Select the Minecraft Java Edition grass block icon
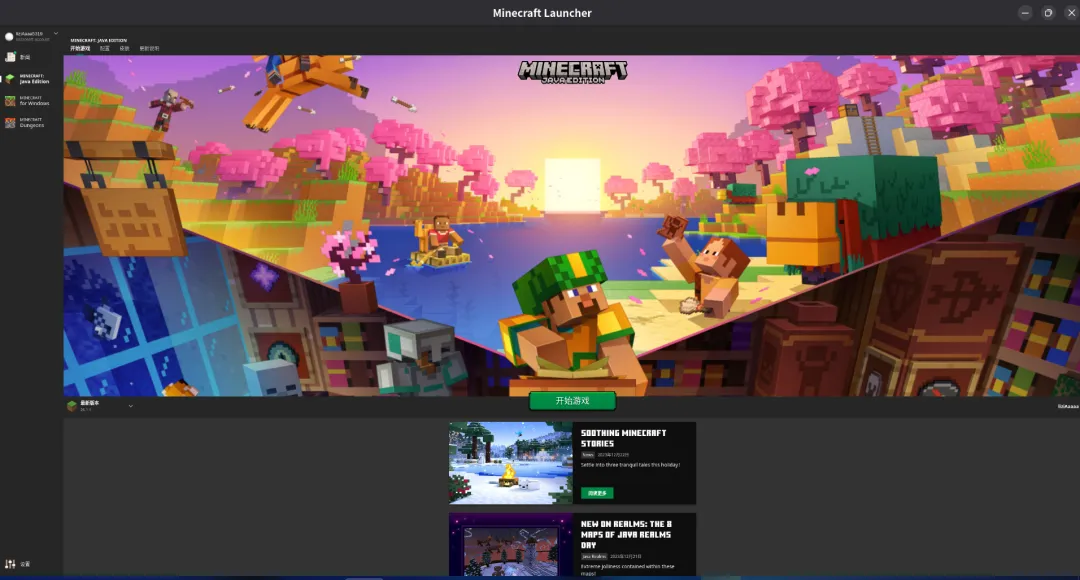This screenshot has width=1080, height=580. tap(10, 79)
